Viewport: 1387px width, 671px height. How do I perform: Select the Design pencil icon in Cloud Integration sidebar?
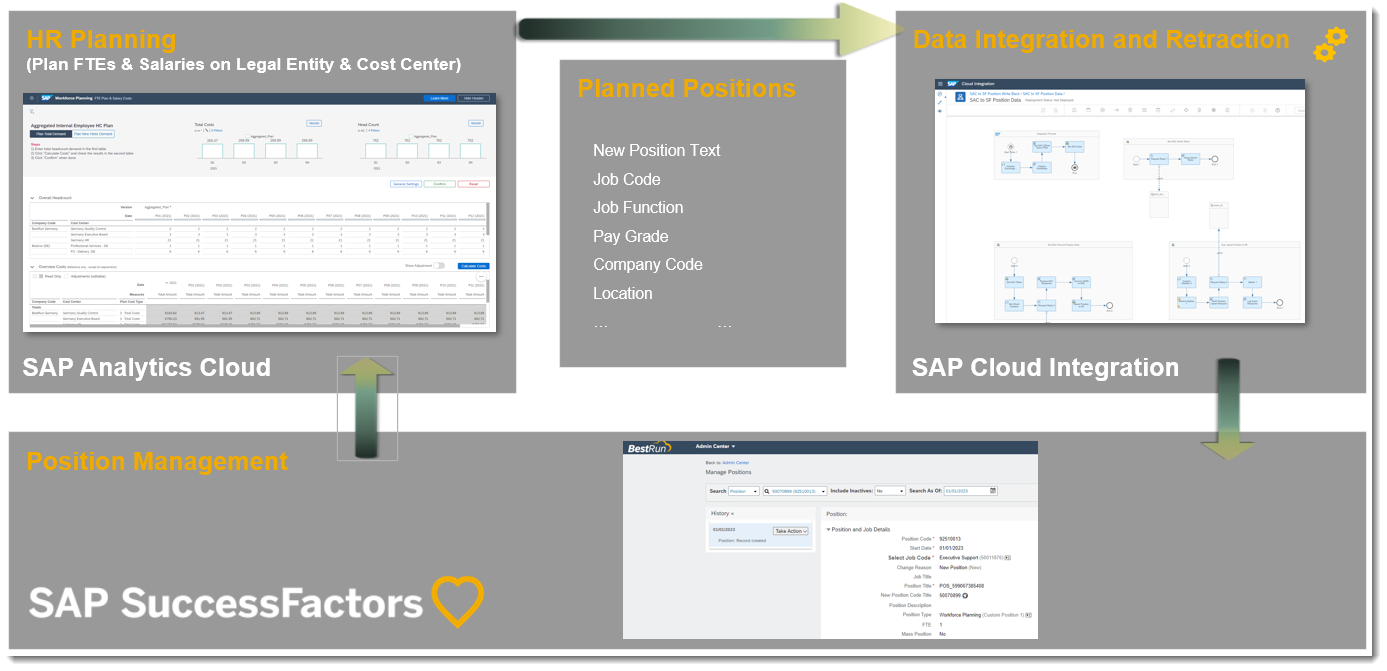pos(940,102)
